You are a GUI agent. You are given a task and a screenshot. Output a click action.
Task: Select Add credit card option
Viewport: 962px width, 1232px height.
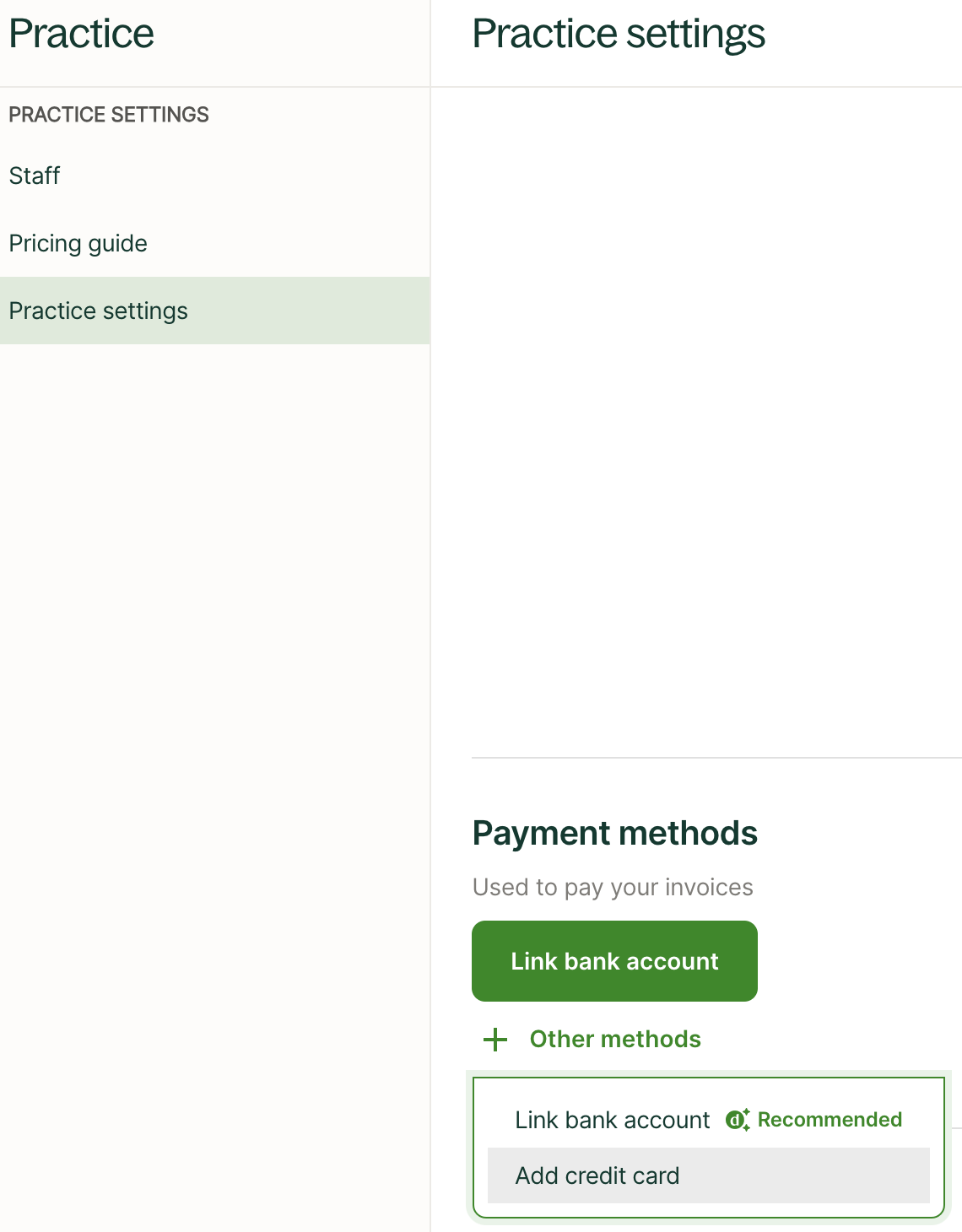point(597,1175)
